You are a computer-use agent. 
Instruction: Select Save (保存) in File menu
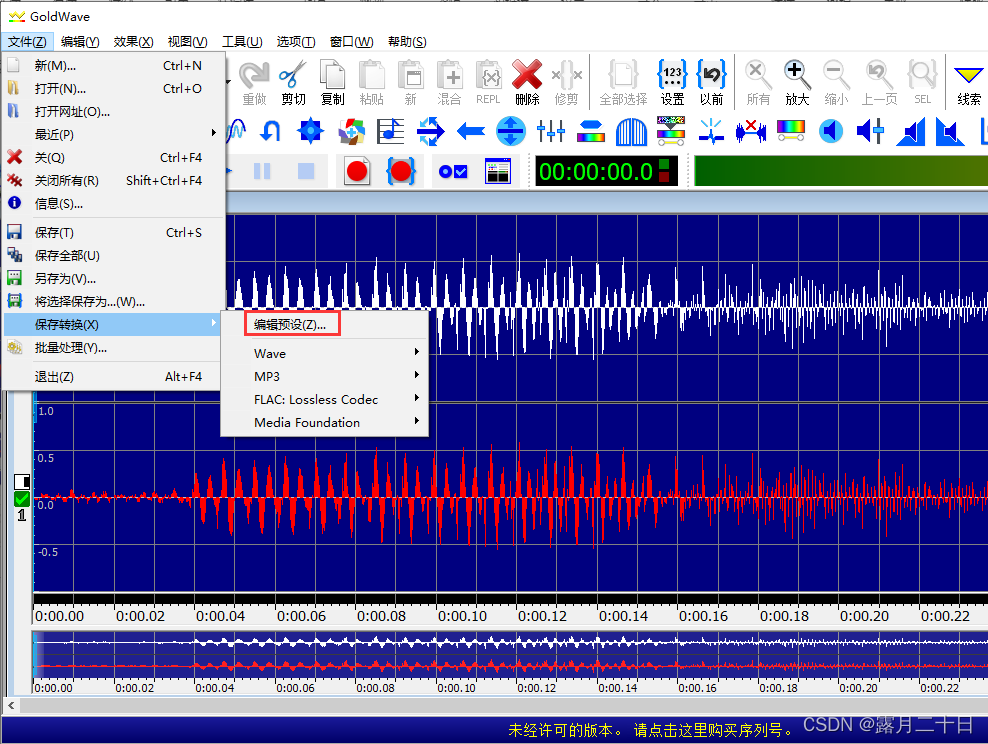click(114, 232)
